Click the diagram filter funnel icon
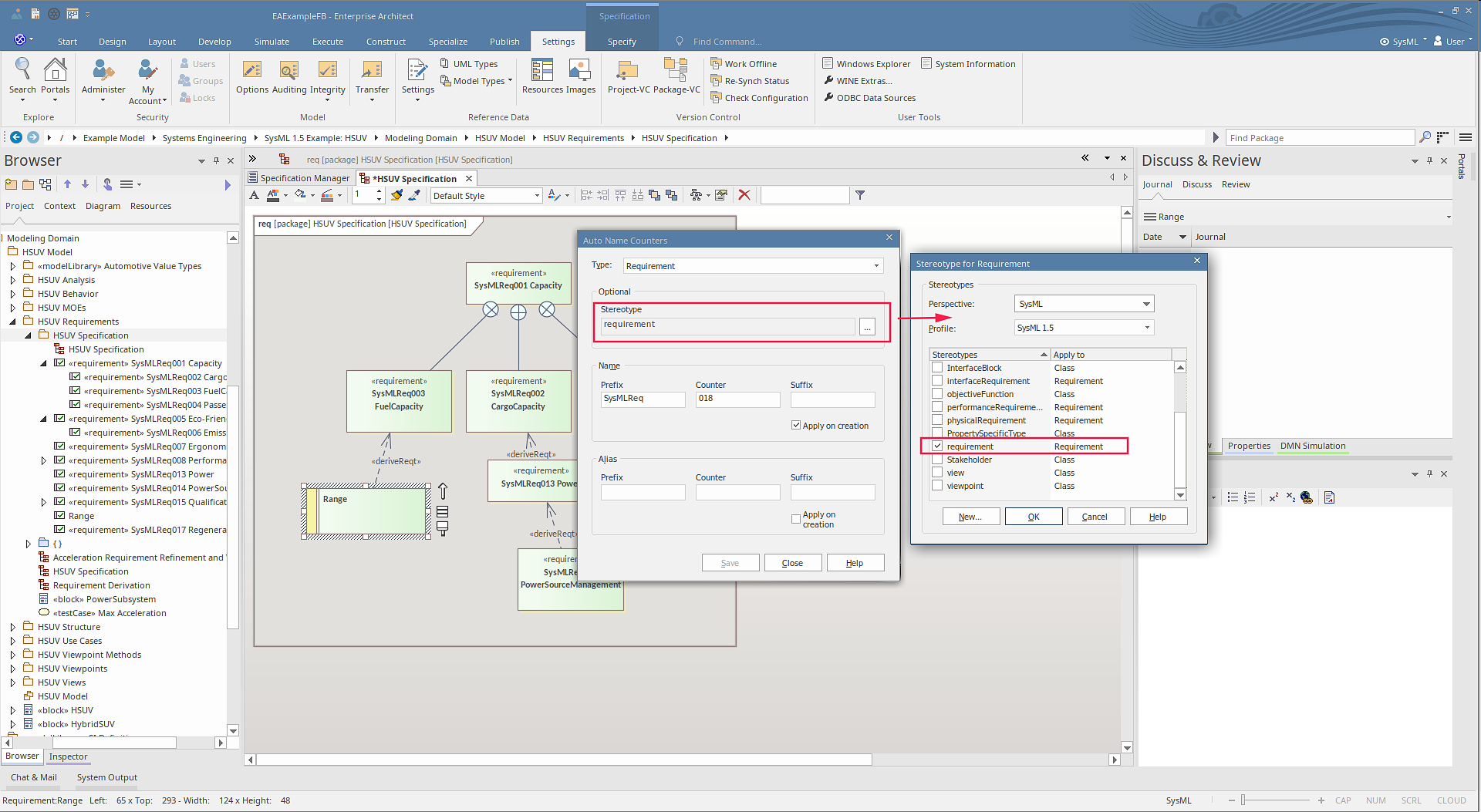 [x=860, y=195]
